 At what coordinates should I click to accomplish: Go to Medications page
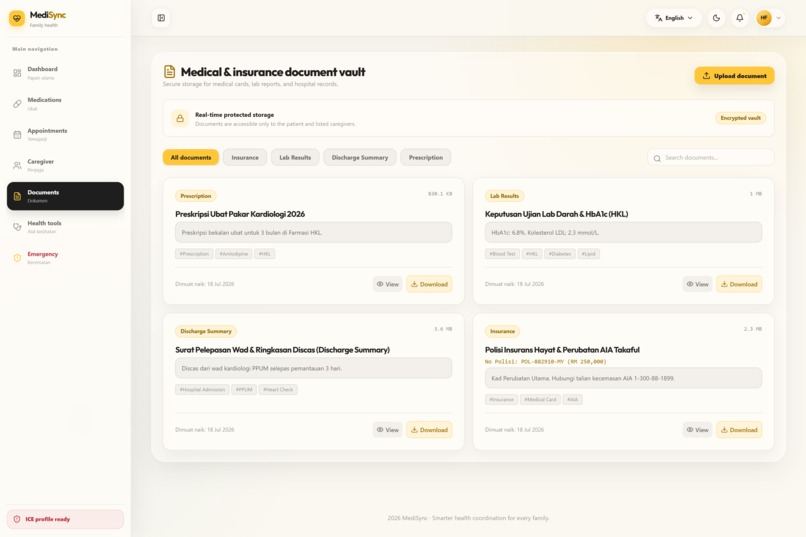point(65,104)
